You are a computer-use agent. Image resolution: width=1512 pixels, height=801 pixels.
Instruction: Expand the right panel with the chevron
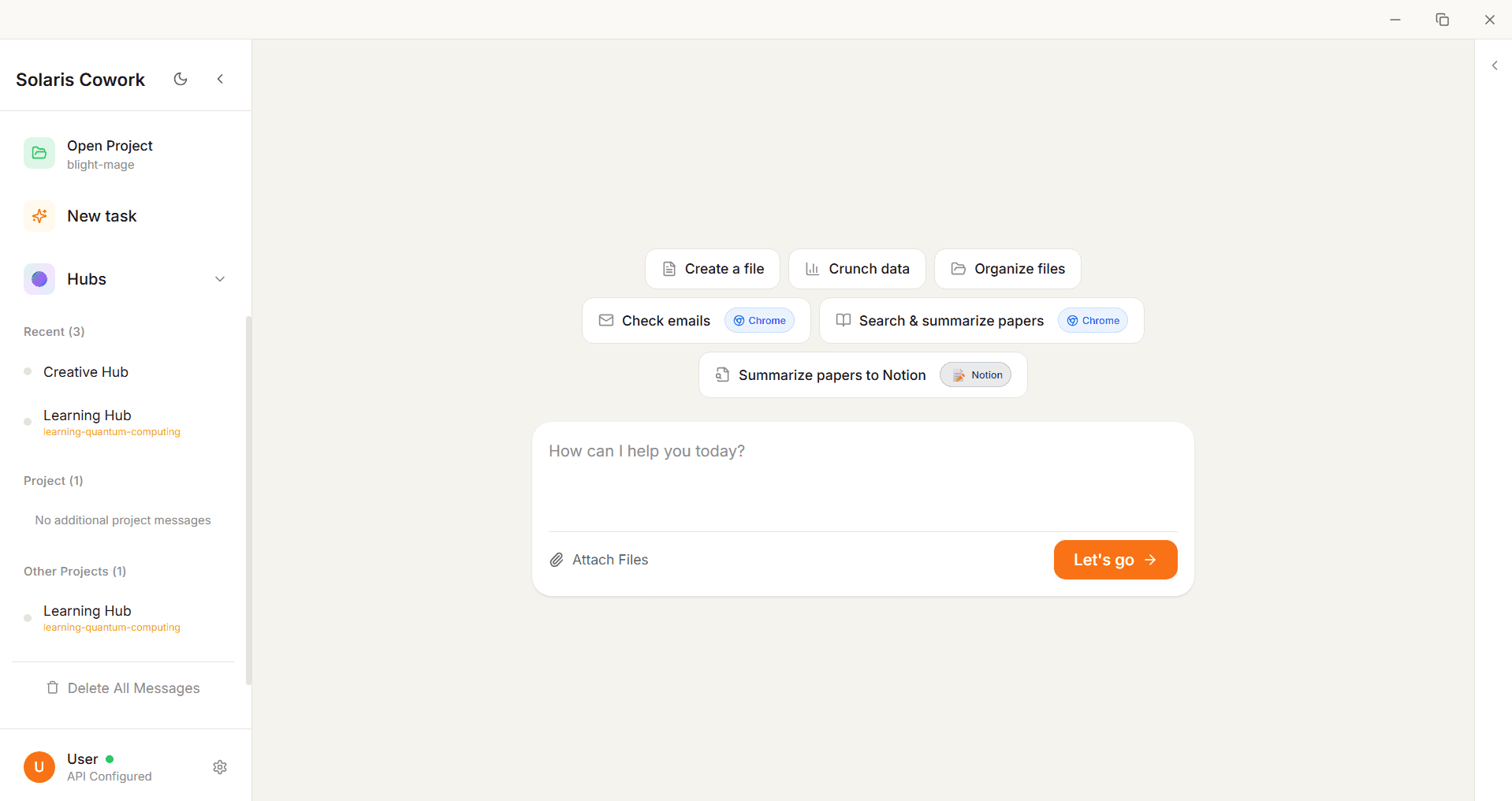click(x=1495, y=65)
